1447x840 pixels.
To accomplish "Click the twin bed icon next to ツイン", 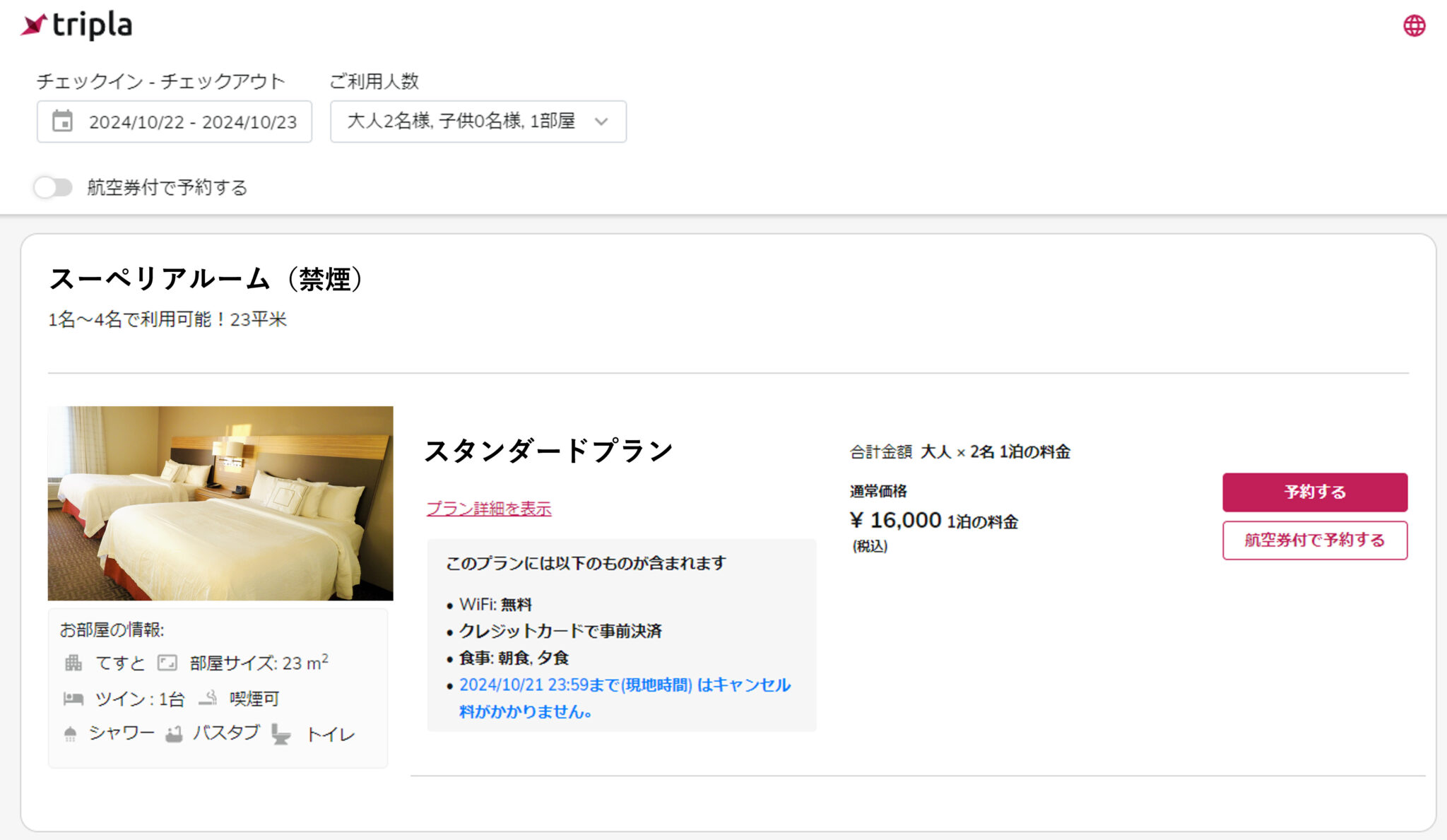I will 73,698.
